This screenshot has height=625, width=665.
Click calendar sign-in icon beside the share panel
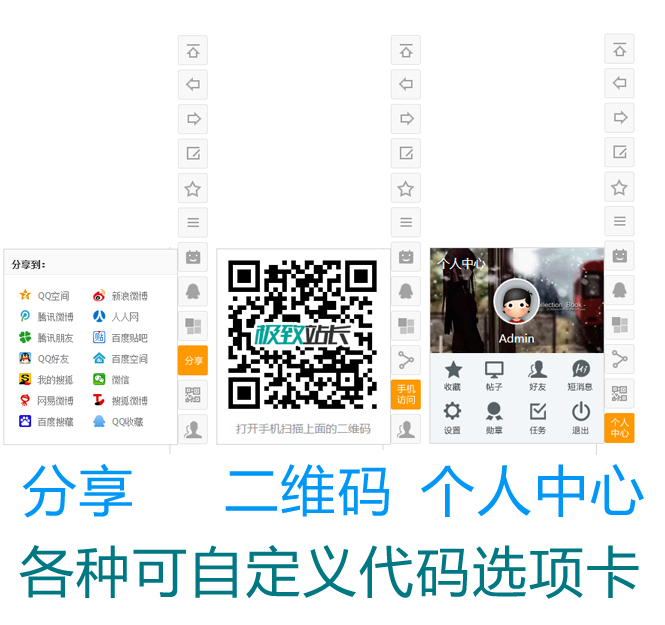click(x=193, y=257)
